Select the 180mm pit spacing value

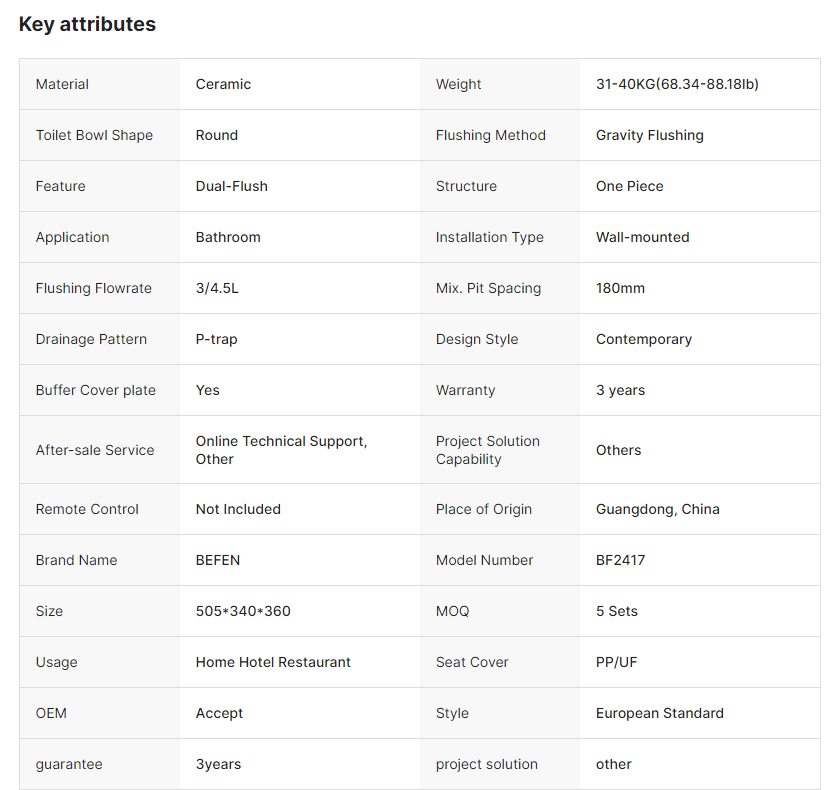620,288
